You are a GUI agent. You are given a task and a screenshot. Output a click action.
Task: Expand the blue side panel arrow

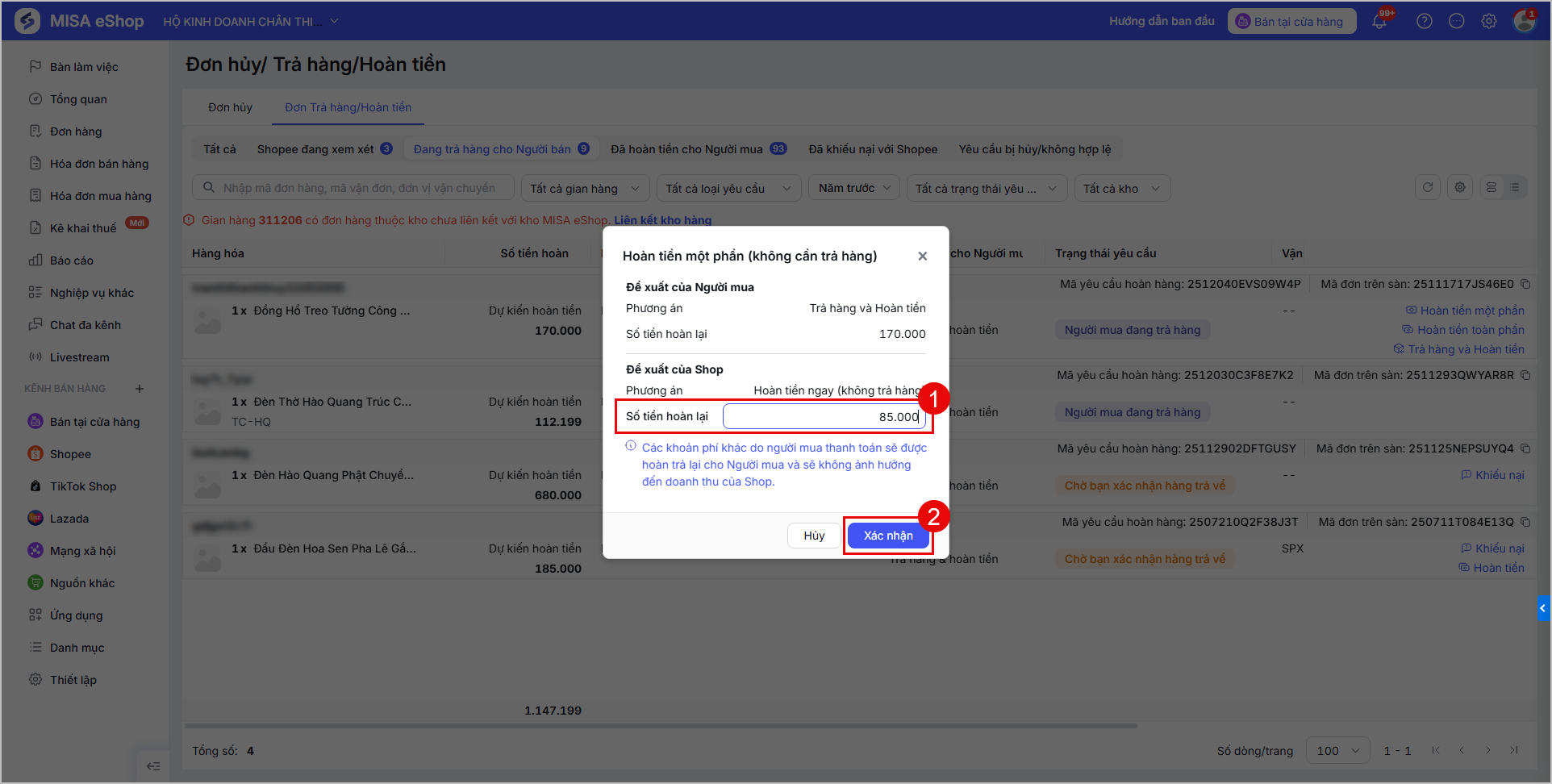pos(1543,607)
